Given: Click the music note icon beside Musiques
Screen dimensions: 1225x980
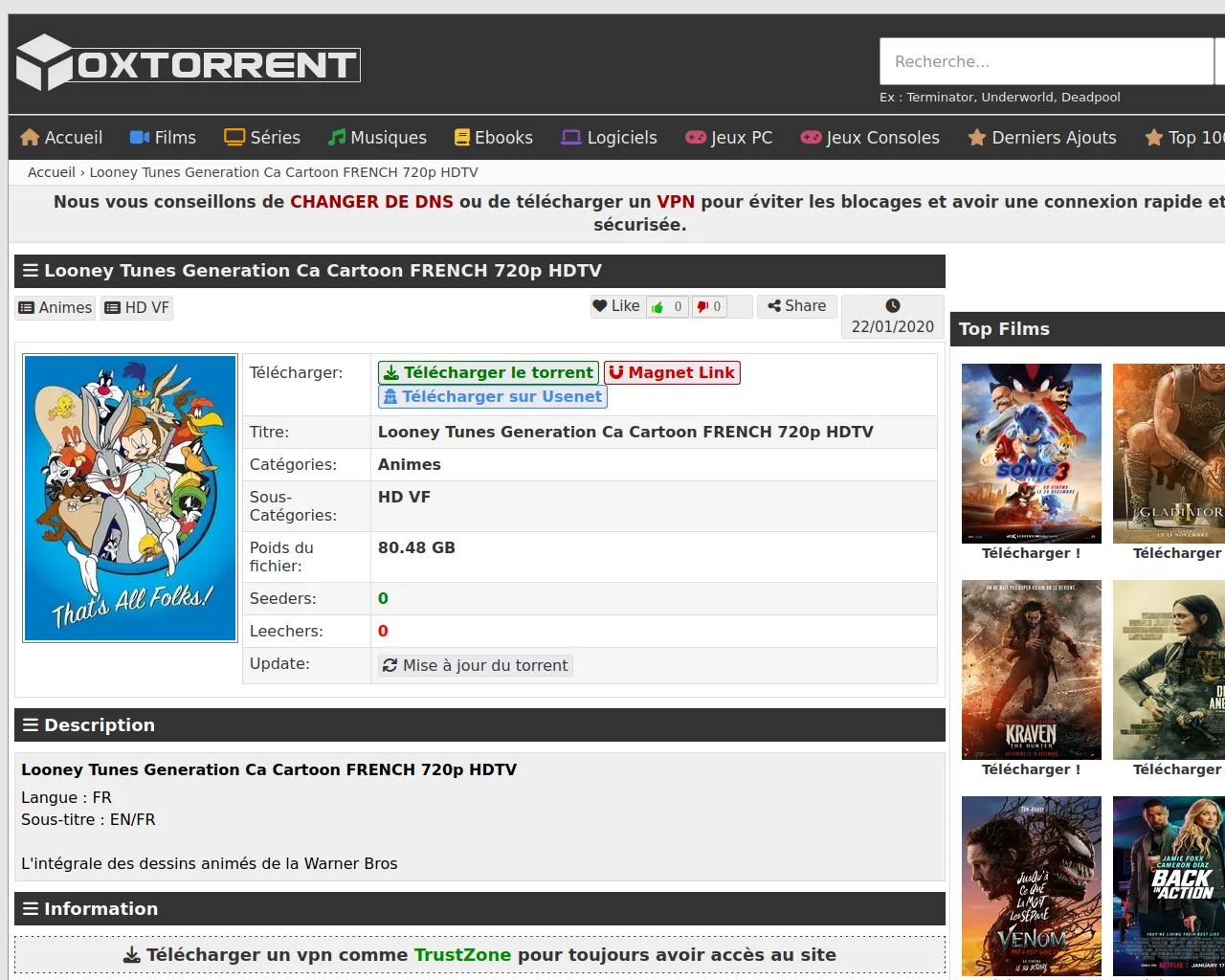Looking at the screenshot, I should click(337, 138).
